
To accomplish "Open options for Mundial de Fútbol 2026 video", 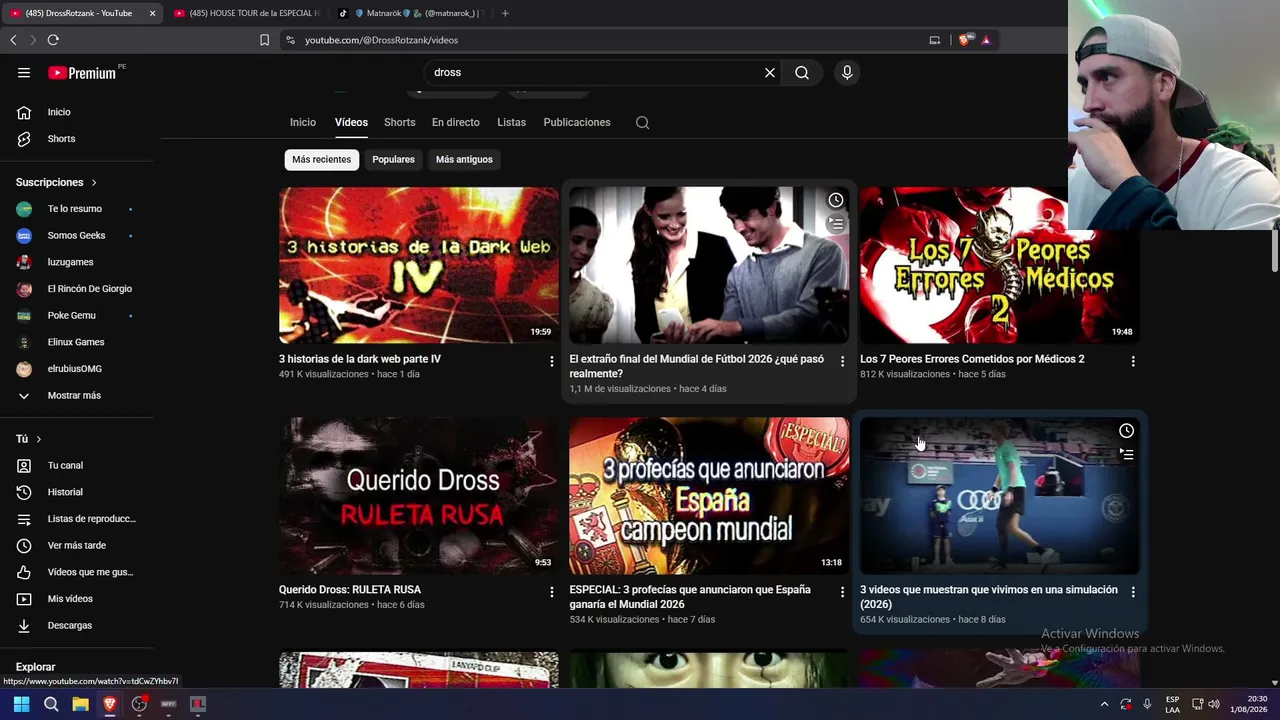I will click(842, 361).
